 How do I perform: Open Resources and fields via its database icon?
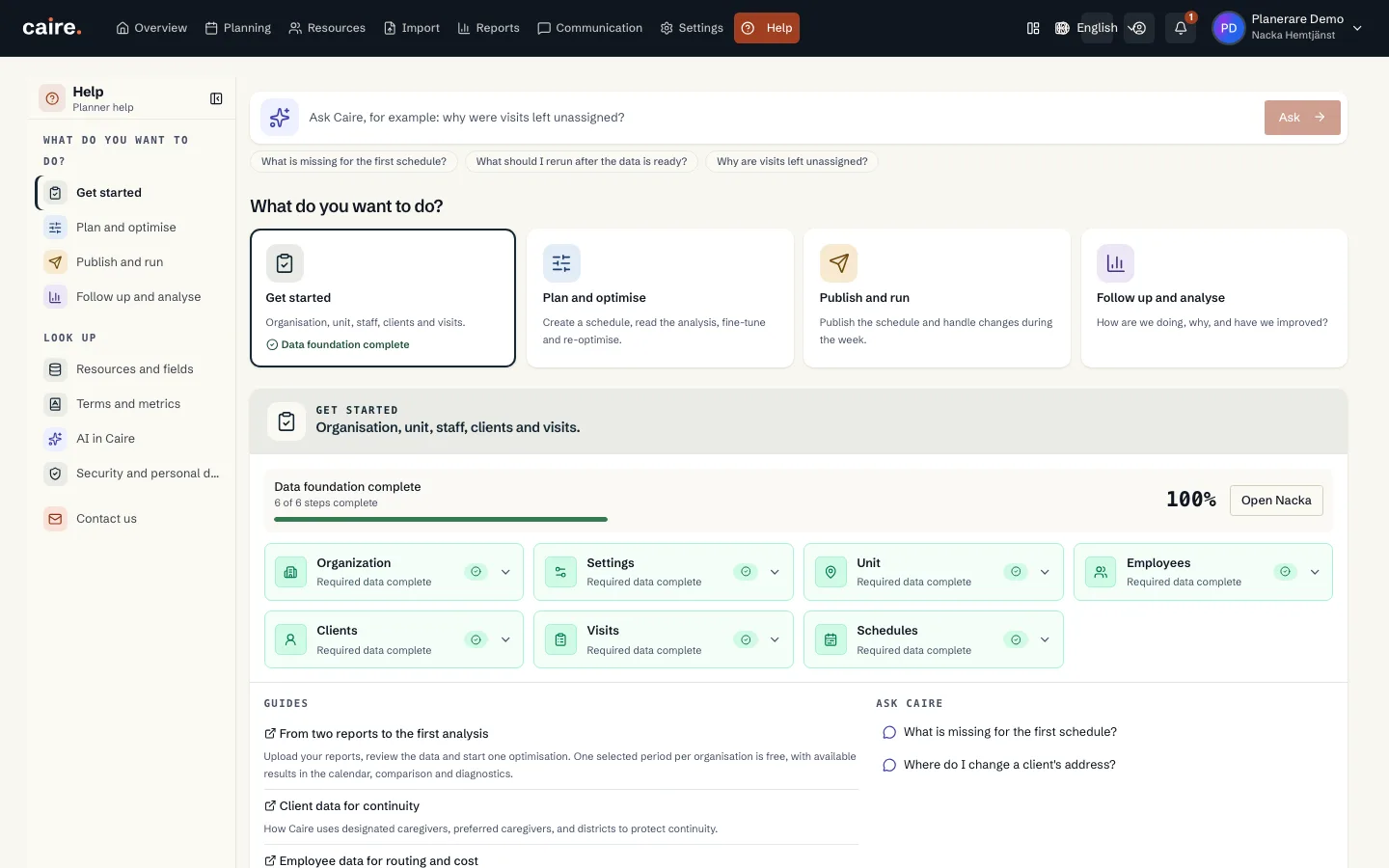56,369
